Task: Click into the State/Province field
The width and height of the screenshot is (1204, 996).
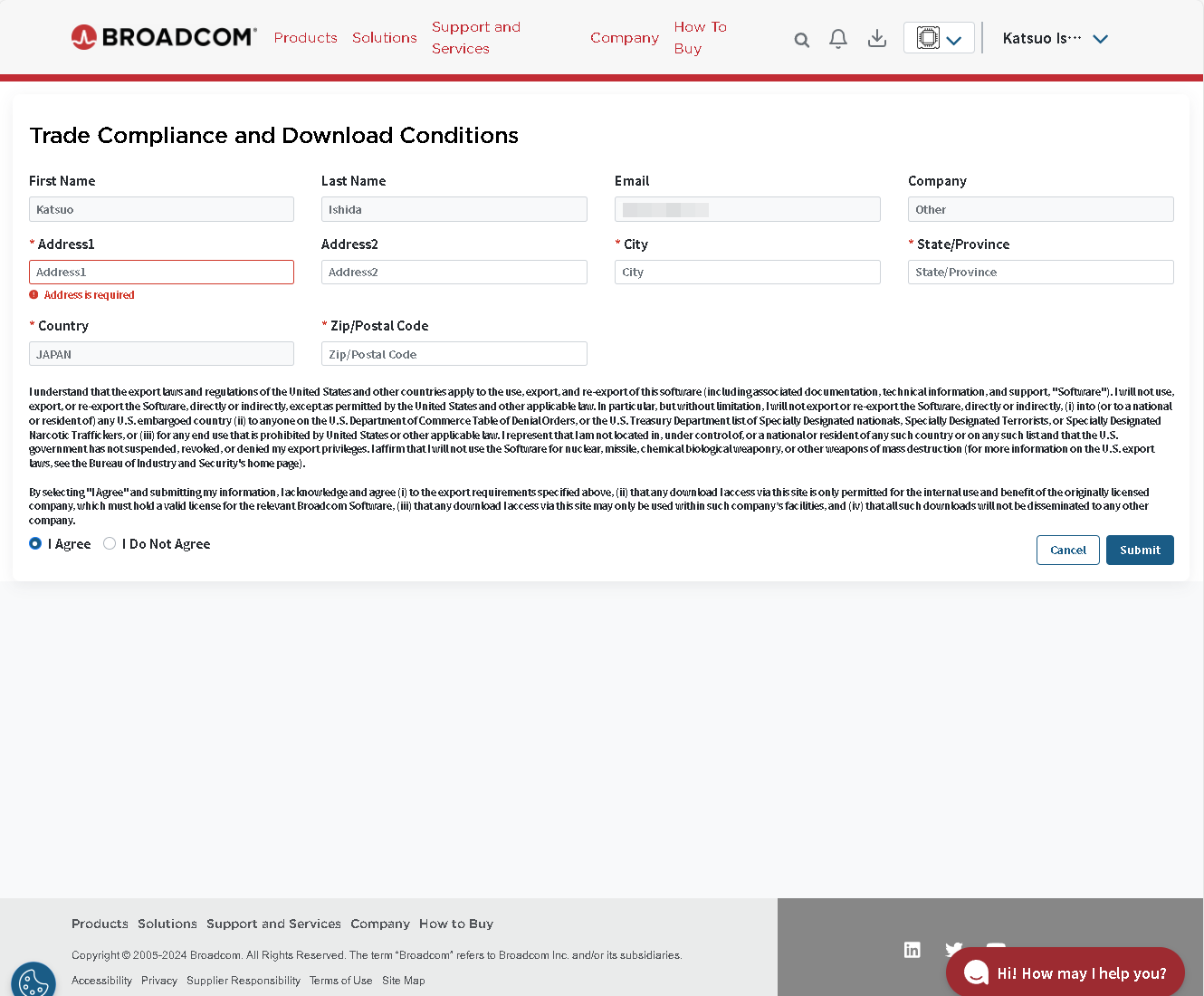Action: tap(1041, 272)
